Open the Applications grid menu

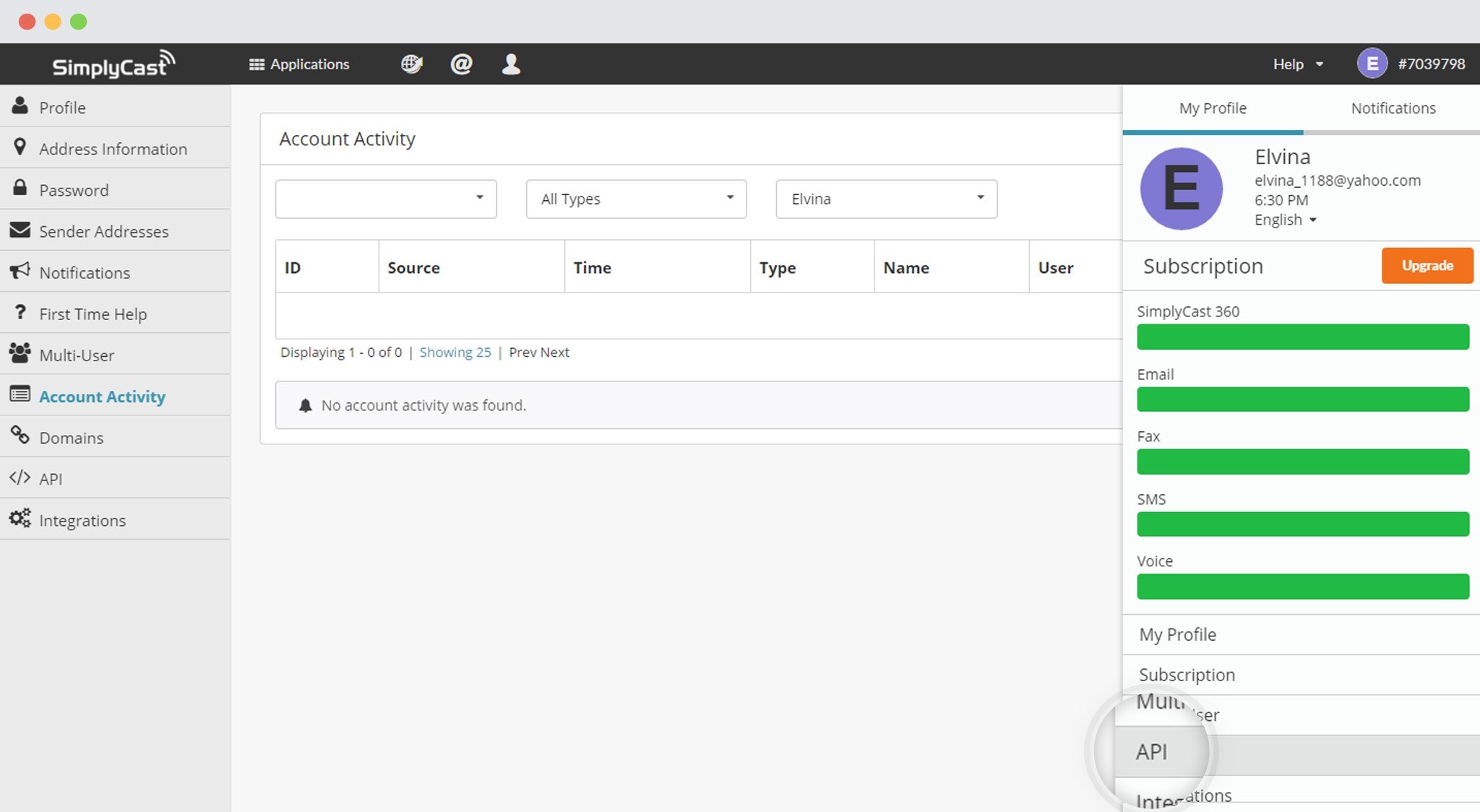299,64
